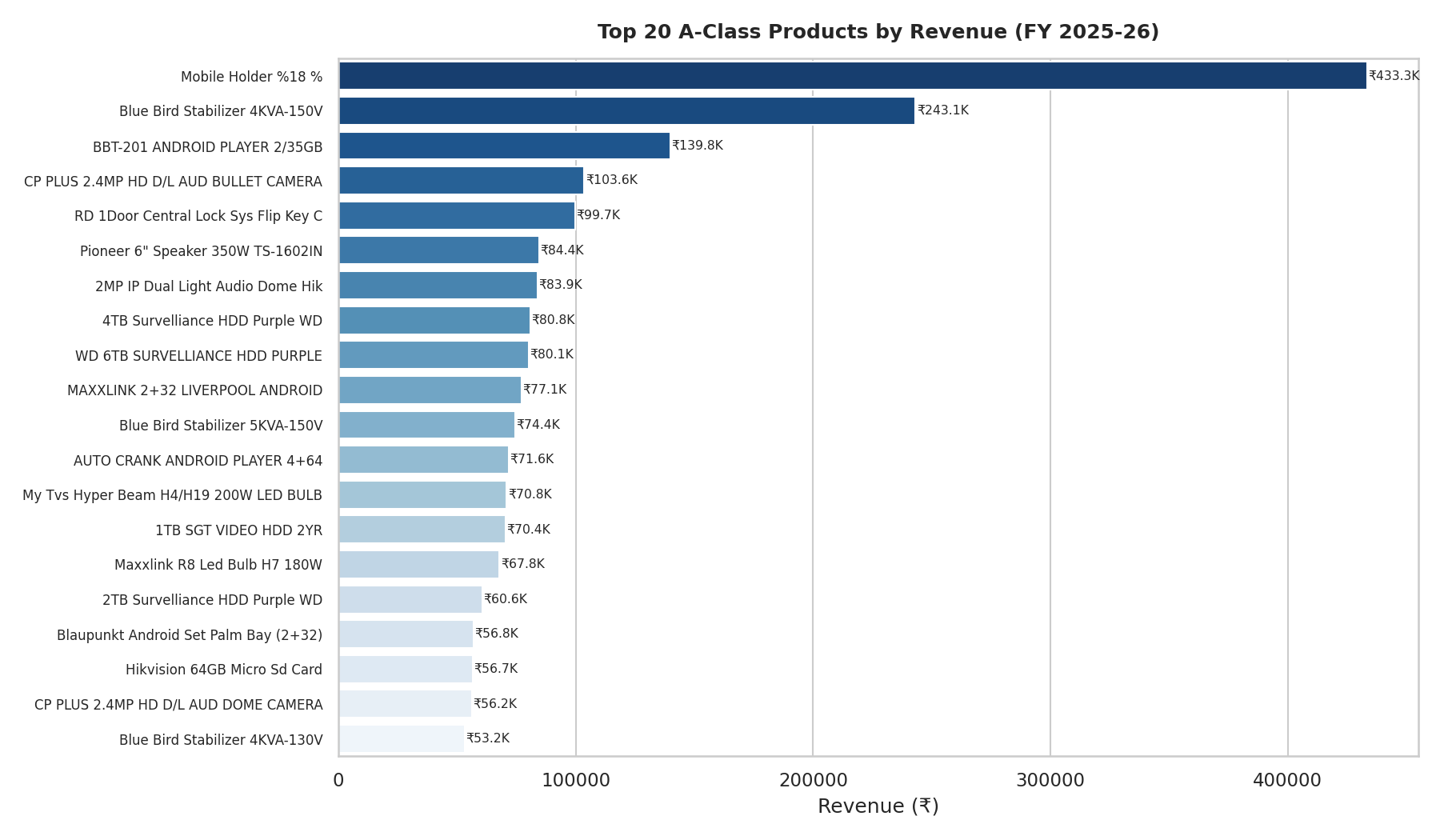1440x840 pixels.
Task: Click the x-axis tick label 300000
Action: pyautogui.click(x=1050, y=780)
